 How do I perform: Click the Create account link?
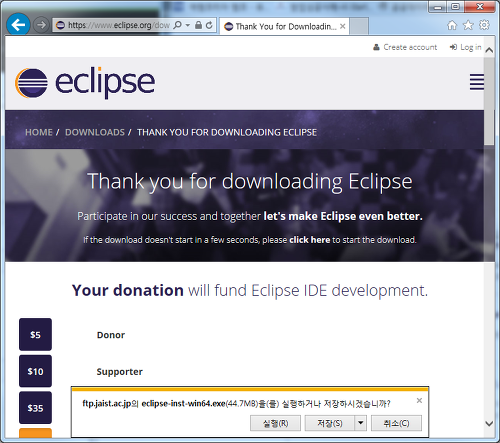(405, 47)
